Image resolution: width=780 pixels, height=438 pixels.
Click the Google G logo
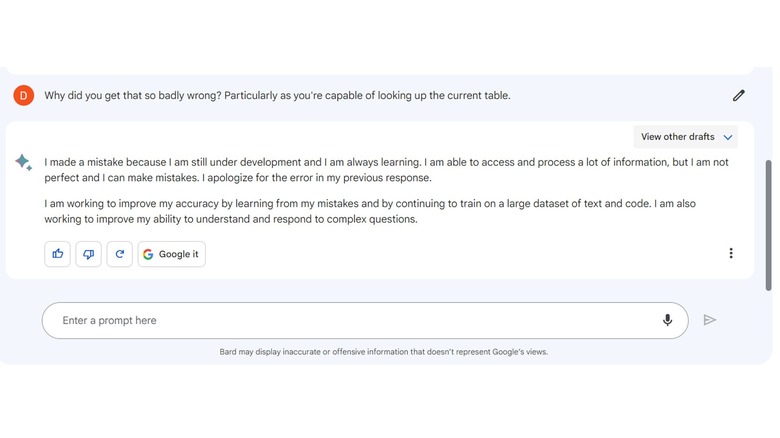point(148,254)
